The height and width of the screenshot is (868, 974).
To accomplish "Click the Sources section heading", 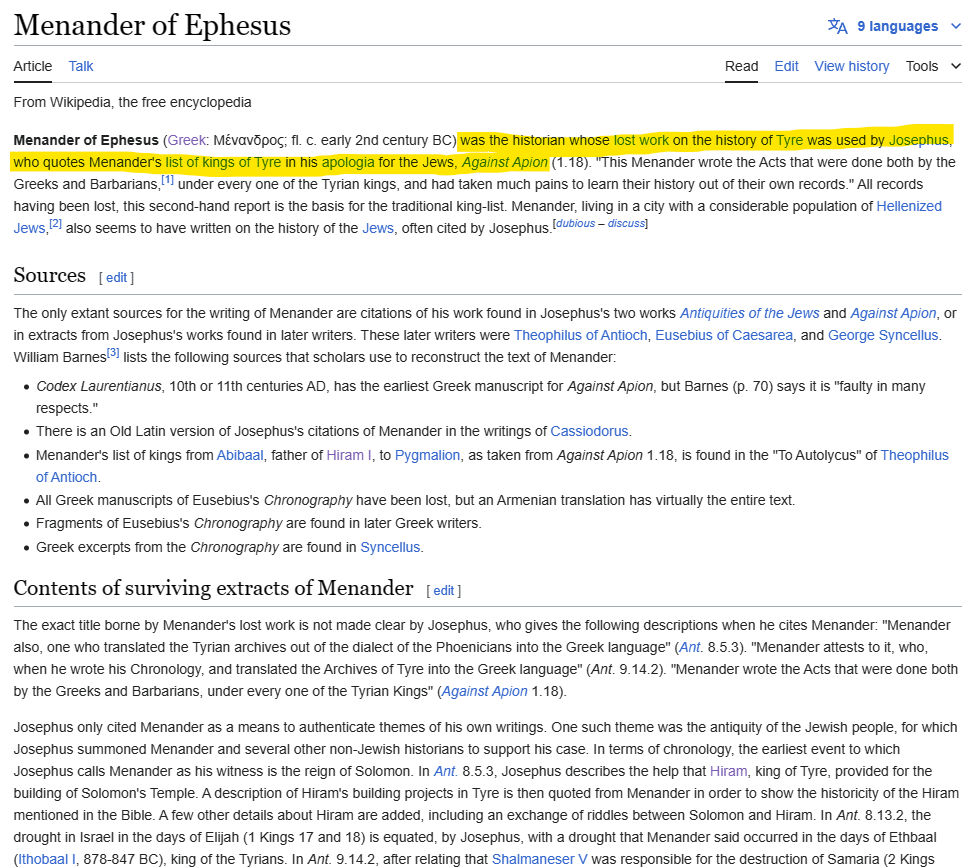I will click(50, 275).
